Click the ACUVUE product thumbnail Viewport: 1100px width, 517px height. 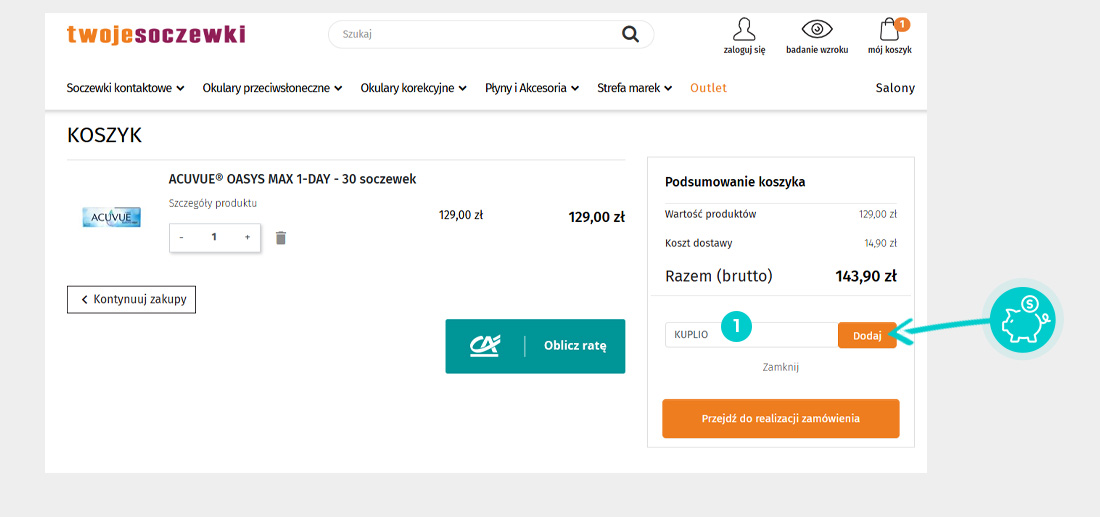pos(112,217)
